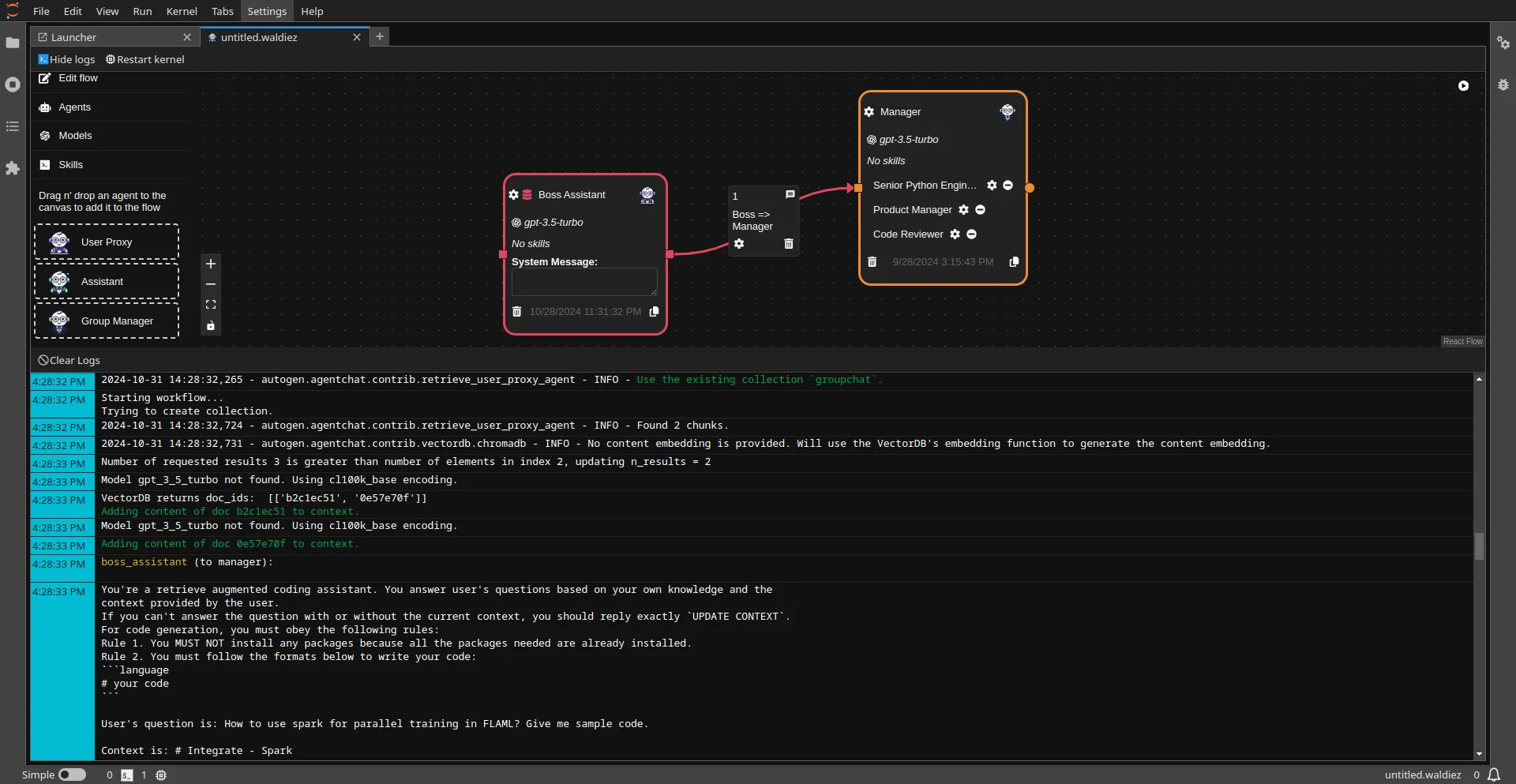The image size is (1516, 784).
Task: Switch to the untitled.waldiez tab
Action: (284, 37)
